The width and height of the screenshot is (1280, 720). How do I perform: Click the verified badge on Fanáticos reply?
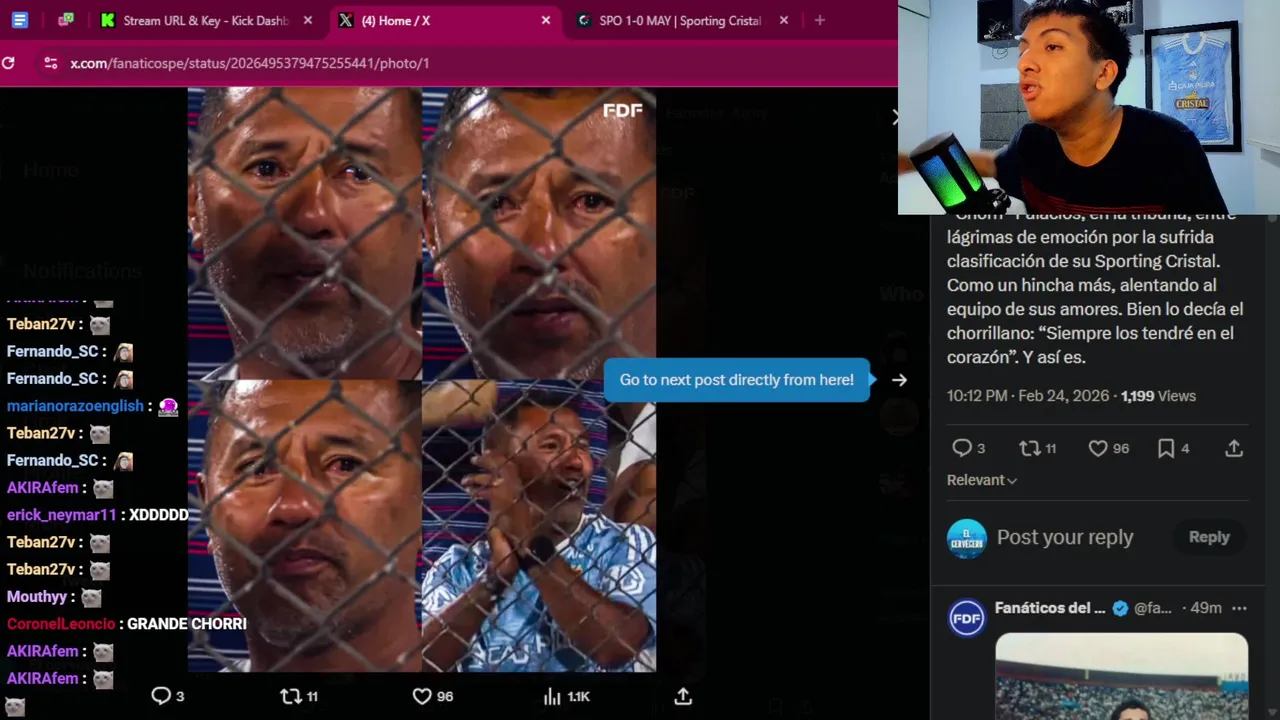(x=1120, y=608)
